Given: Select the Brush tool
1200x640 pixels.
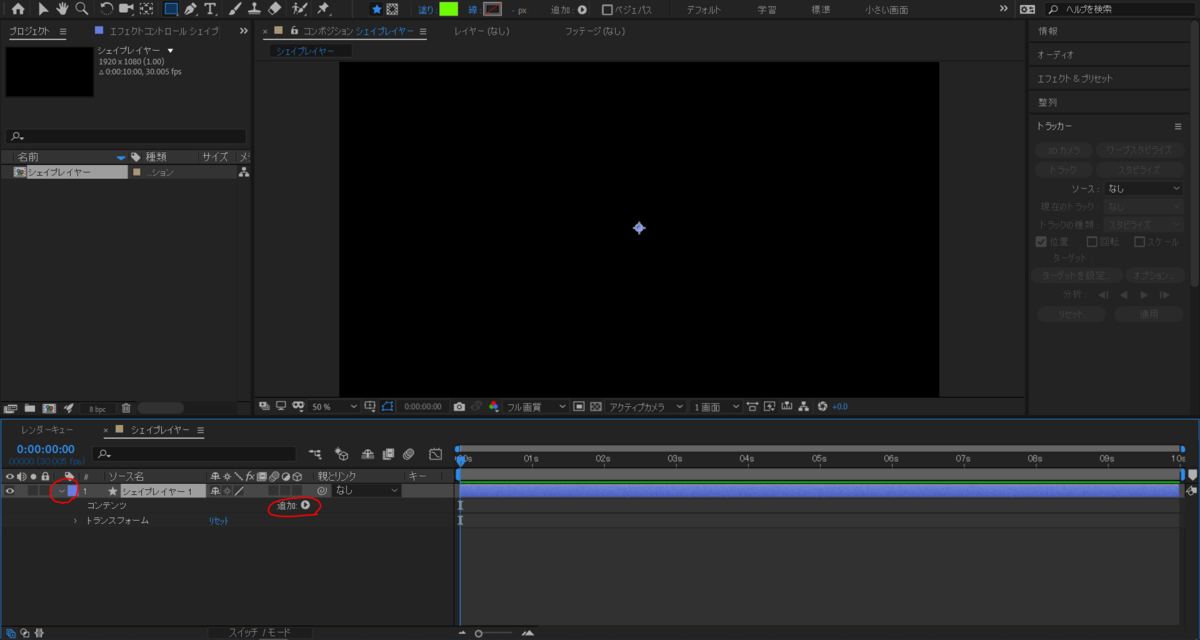Looking at the screenshot, I should click(235, 9).
